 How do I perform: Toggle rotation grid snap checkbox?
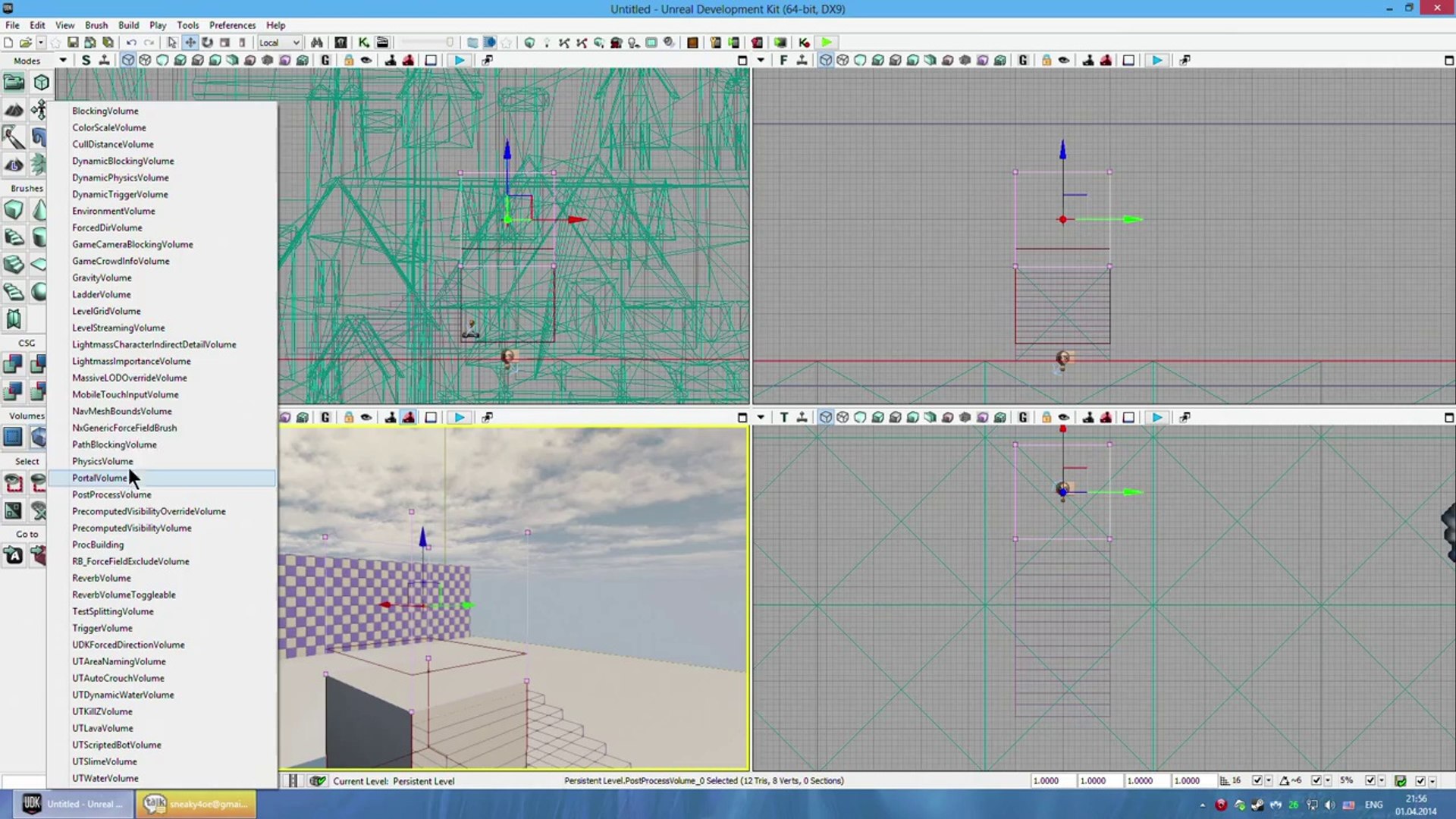pos(1316,781)
